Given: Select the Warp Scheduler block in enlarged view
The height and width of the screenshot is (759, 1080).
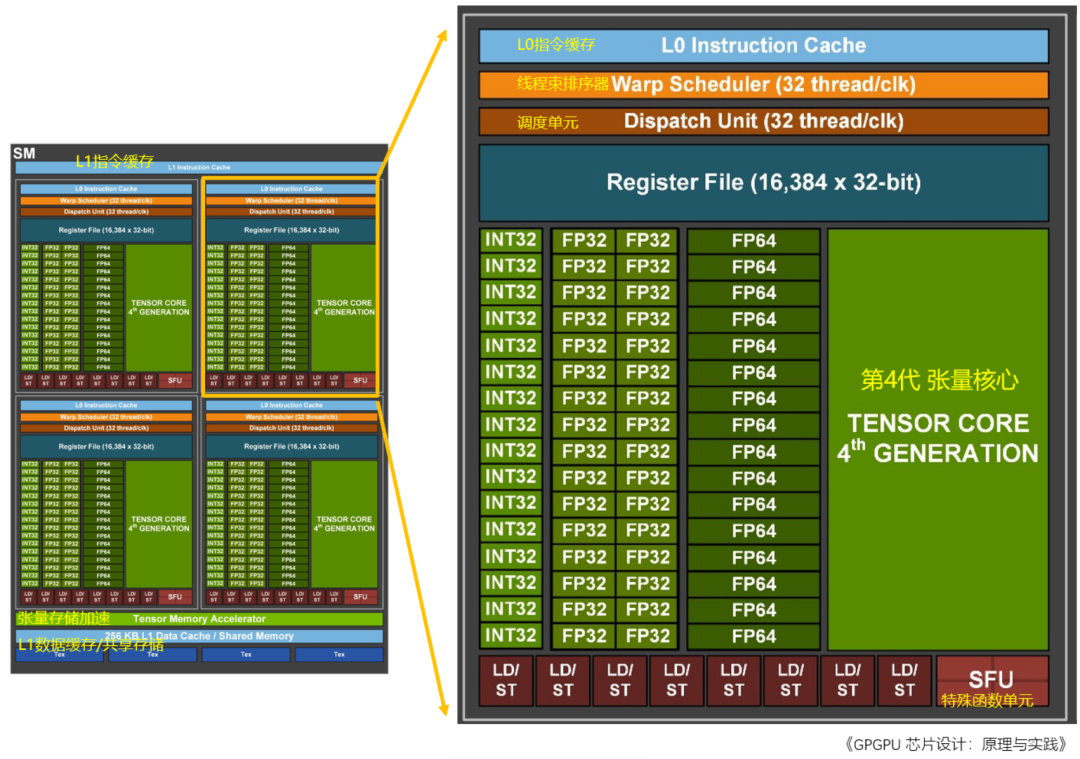Looking at the screenshot, I should coord(763,85).
